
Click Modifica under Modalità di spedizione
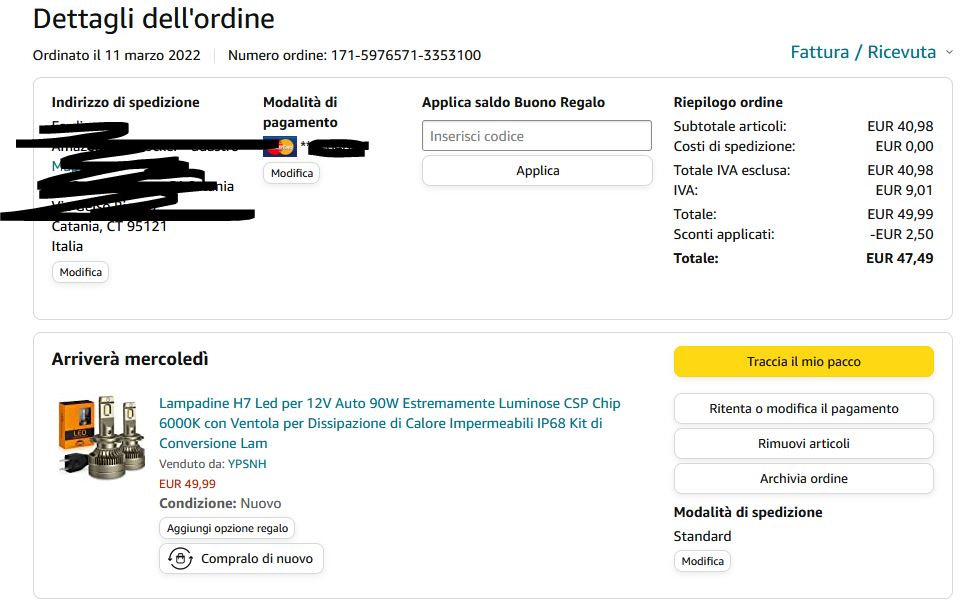pos(702,561)
